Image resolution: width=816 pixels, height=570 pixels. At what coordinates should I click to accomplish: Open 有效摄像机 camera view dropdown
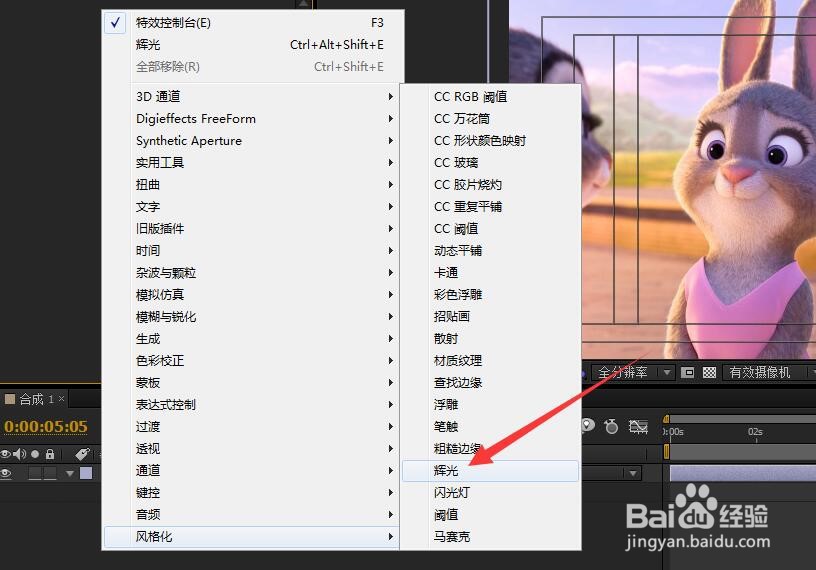(x=769, y=372)
